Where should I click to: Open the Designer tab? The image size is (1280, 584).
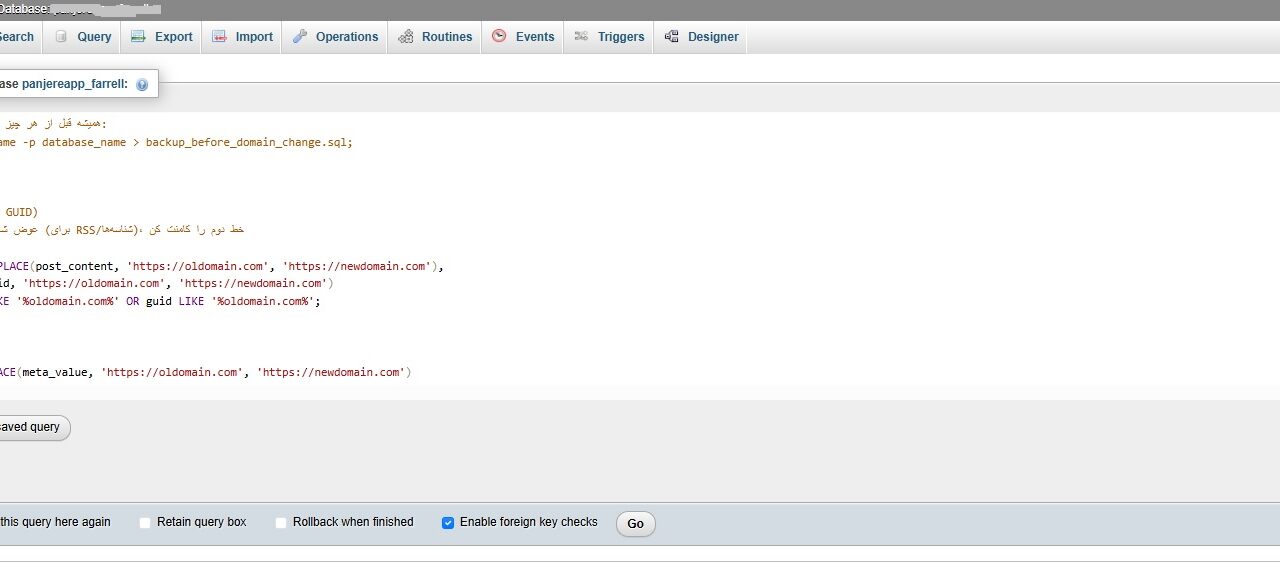click(712, 37)
